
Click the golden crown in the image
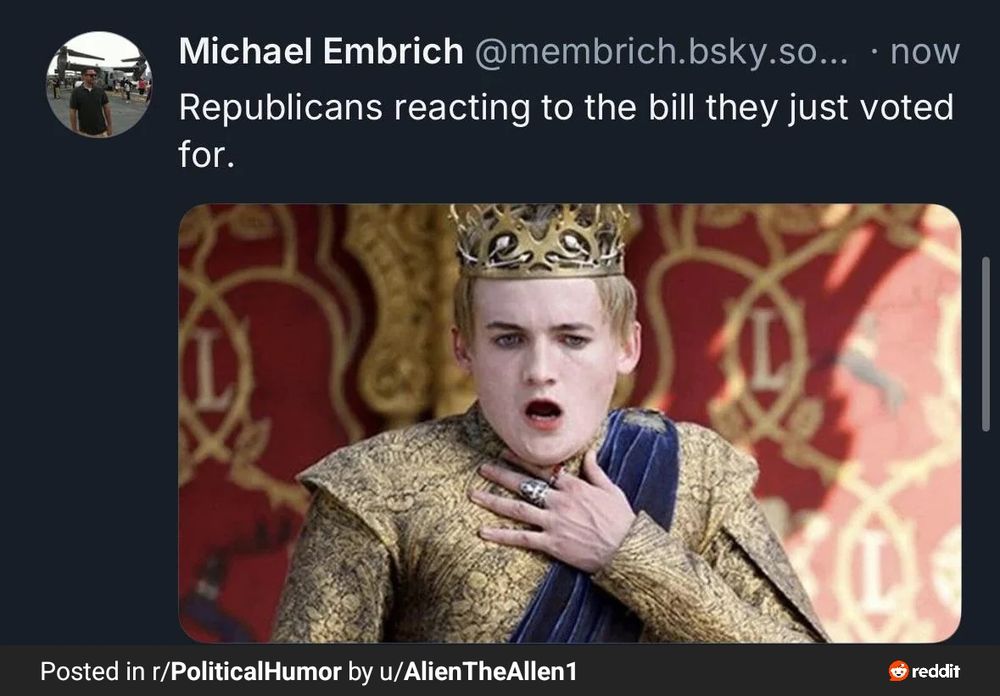(x=540, y=241)
